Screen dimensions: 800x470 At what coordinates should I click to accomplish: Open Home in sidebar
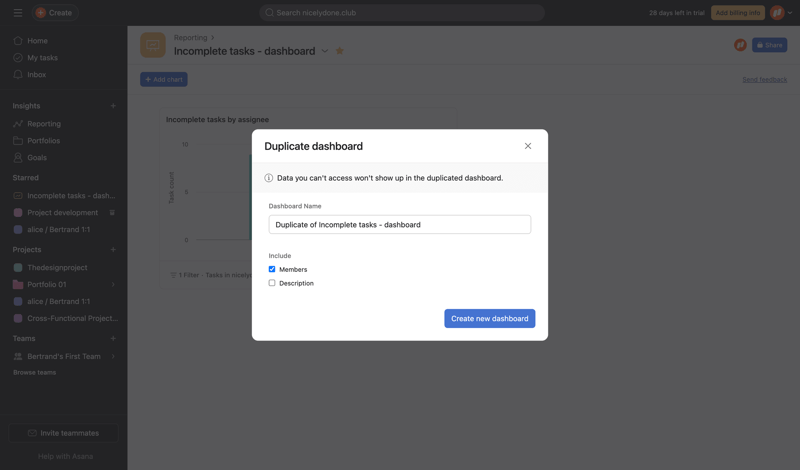click(x=37, y=41)
